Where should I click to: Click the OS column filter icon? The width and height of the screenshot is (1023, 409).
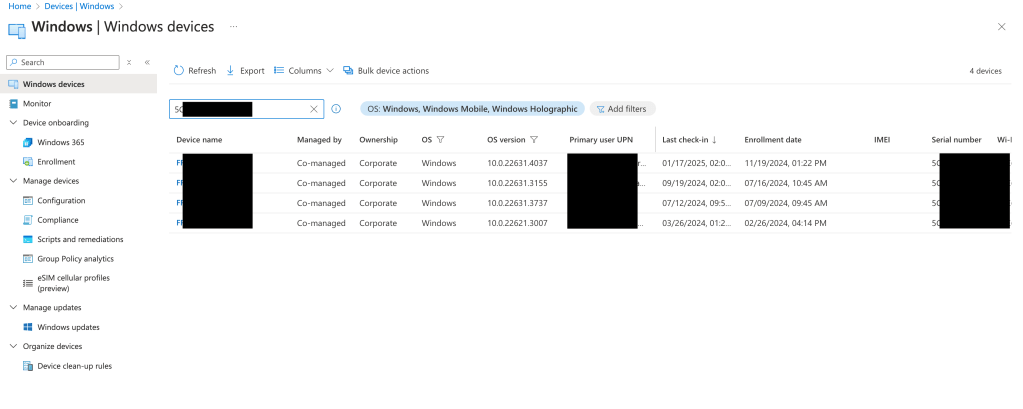440,140
